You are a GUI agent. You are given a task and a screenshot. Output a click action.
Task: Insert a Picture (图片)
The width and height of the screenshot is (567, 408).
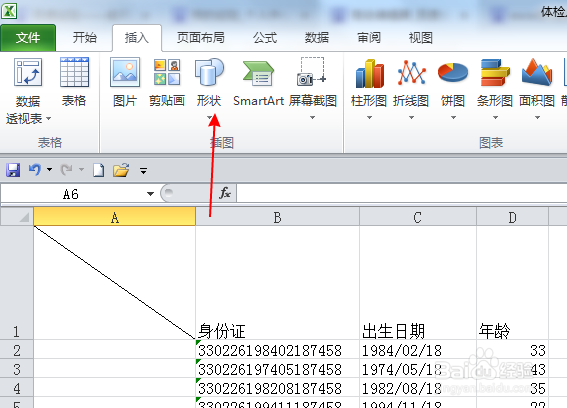[125, 82]
